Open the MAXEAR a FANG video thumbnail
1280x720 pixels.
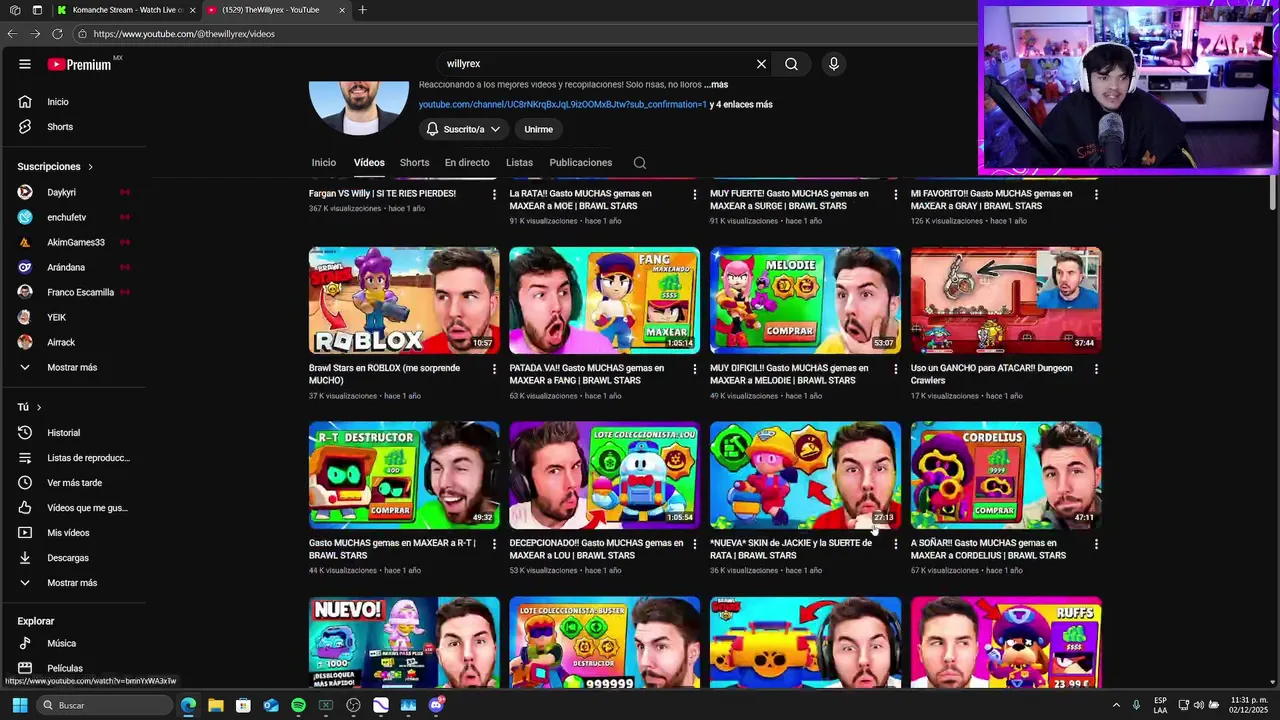[x=605, y=301]
